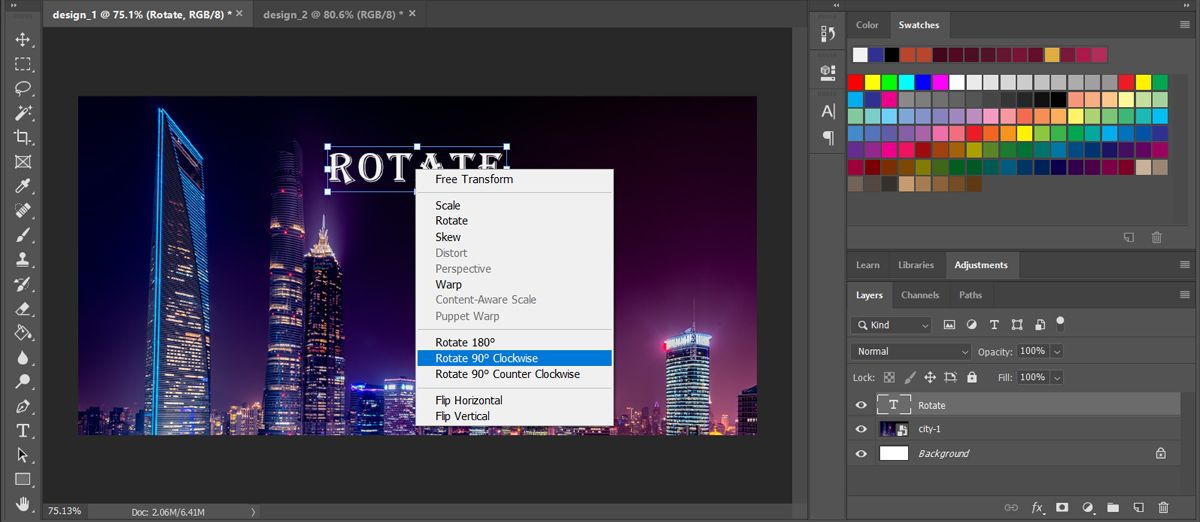
Task: Open the History panel icon
Action: (x=828, y=34)
